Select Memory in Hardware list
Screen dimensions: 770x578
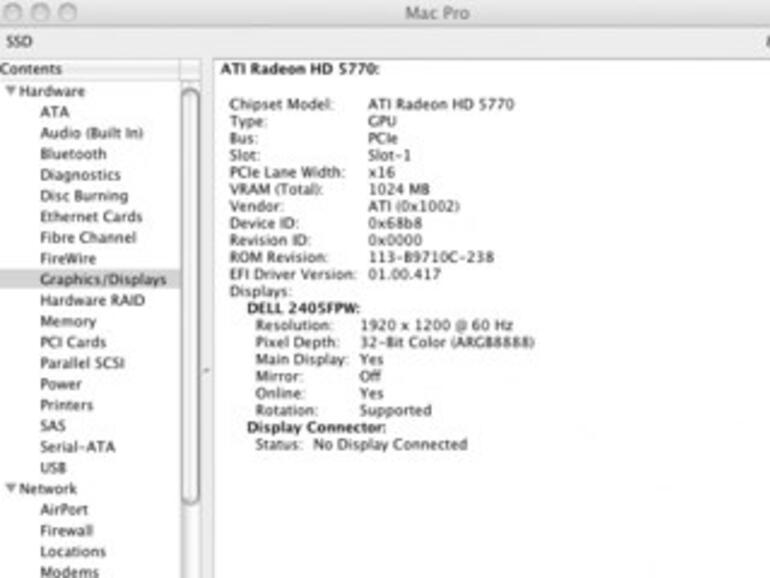(x=68, y=321)
